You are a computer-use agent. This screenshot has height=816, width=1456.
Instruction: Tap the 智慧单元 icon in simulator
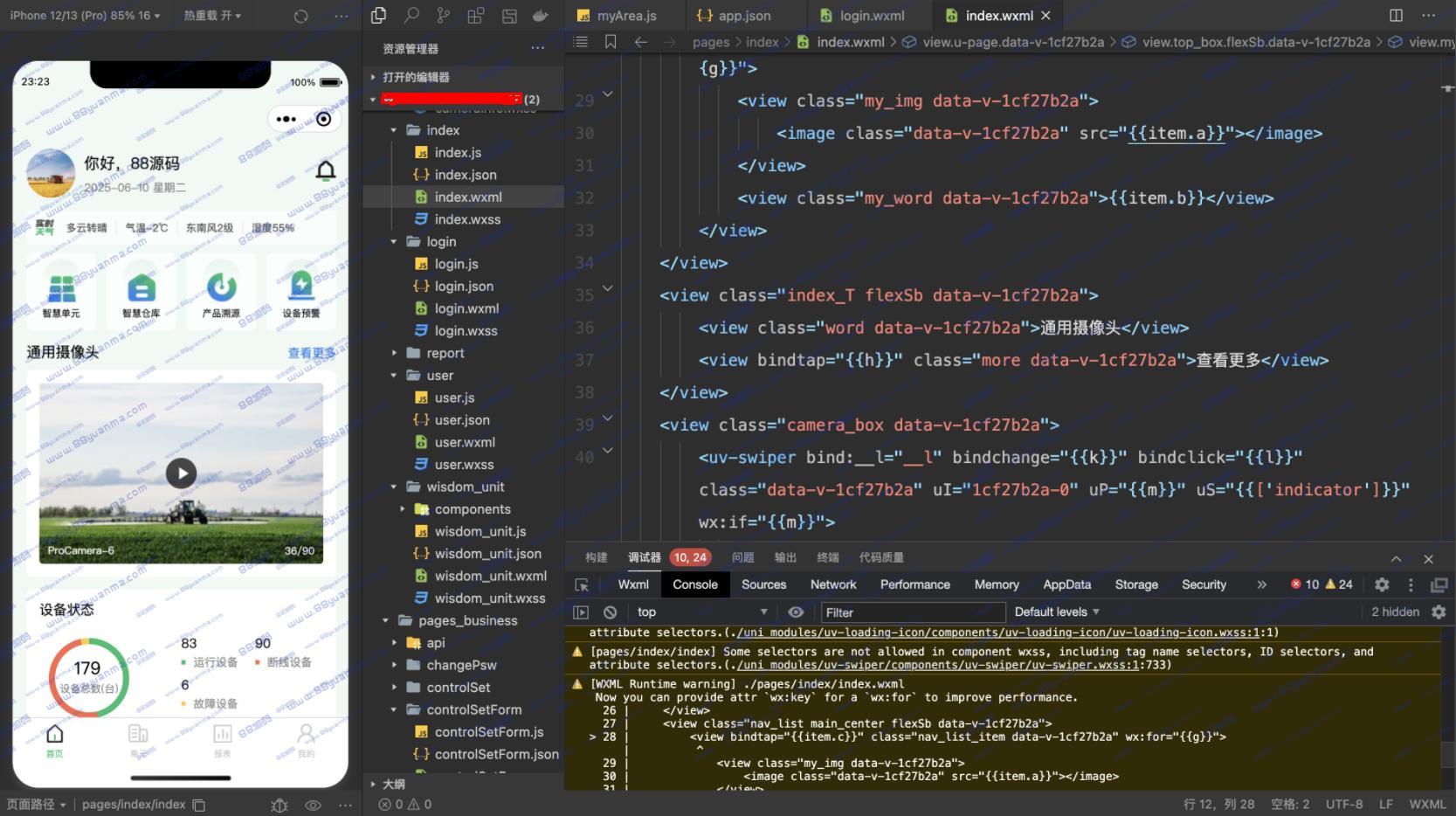click(x=61, y=287)
